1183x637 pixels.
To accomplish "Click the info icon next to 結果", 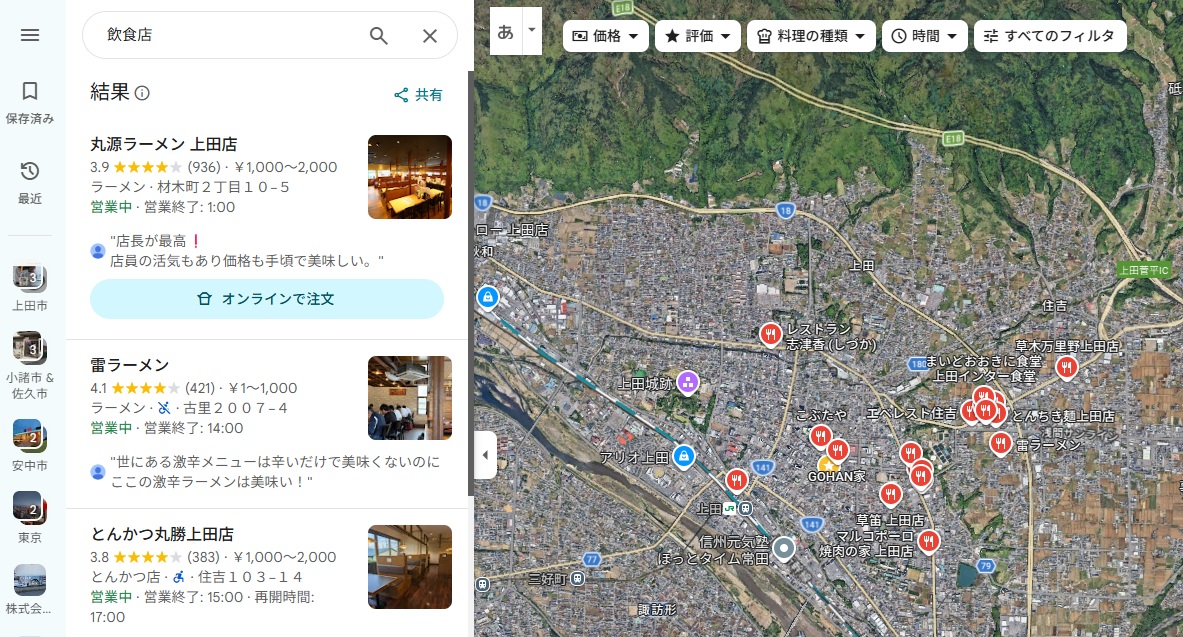I will click(144, 93).
